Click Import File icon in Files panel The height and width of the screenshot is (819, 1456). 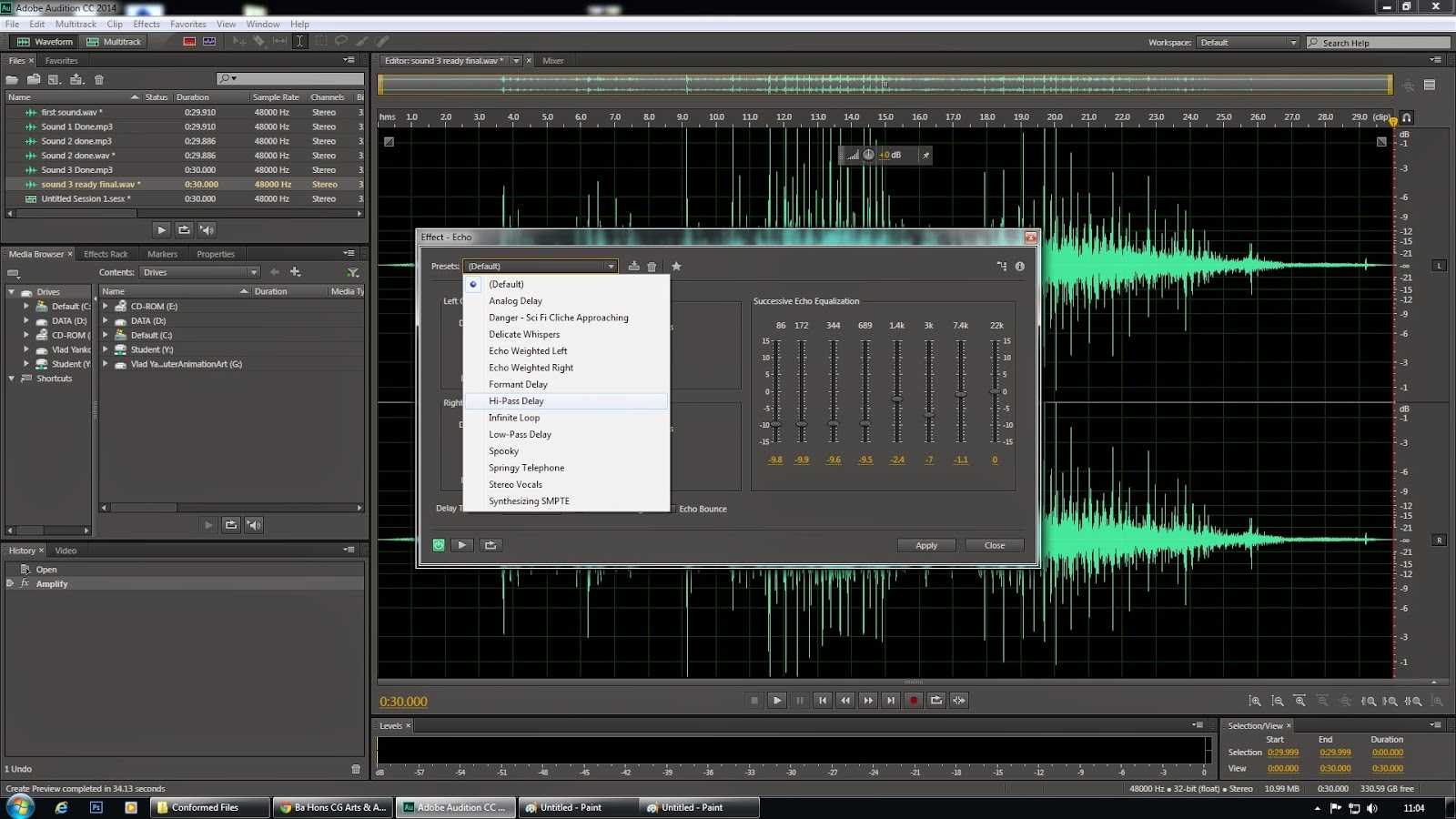[x=34, y=79]
